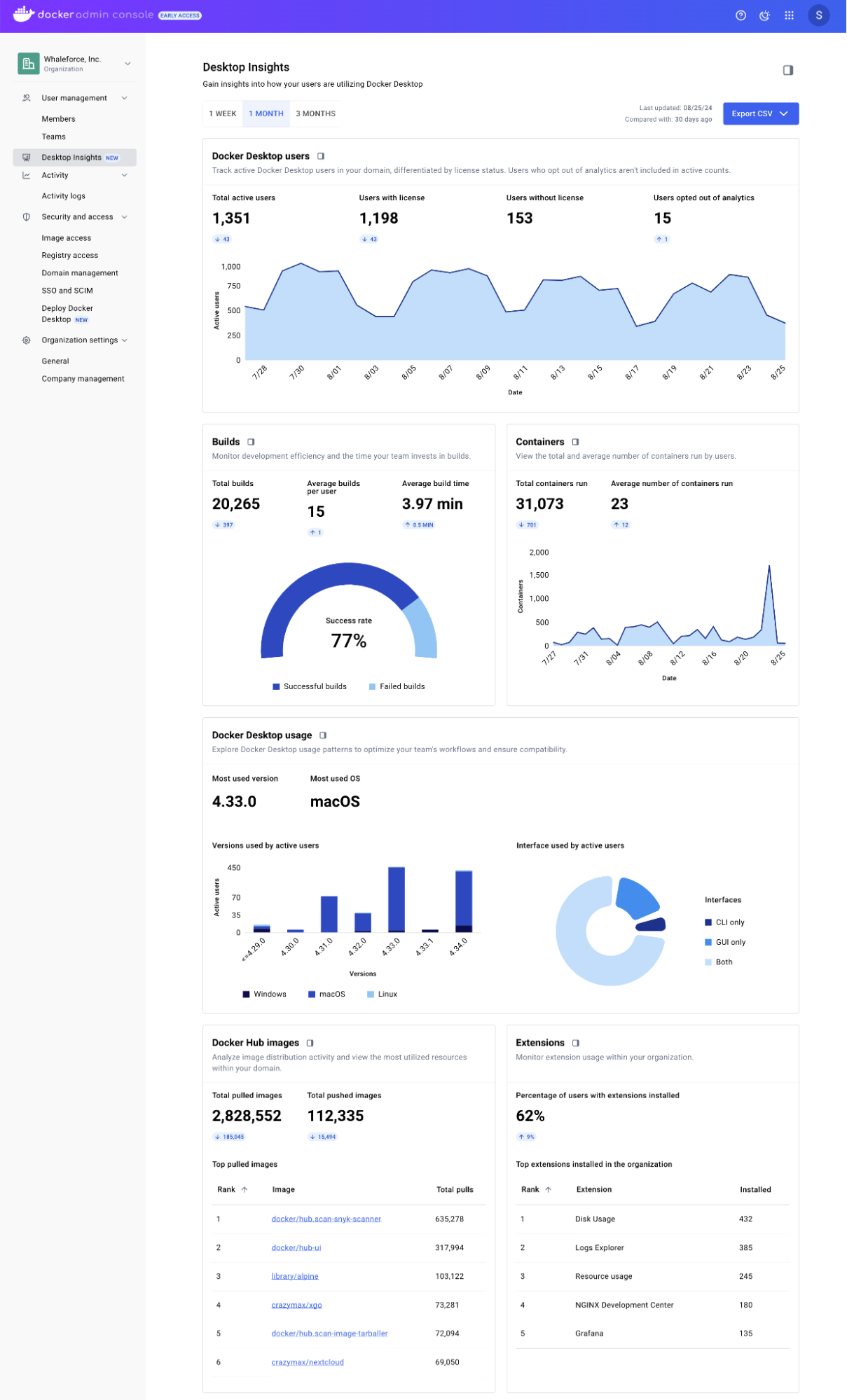The height and width of the screenshot is (1400, 847).
Task: Click the info icon next to Containers
Action: point(575,442)
